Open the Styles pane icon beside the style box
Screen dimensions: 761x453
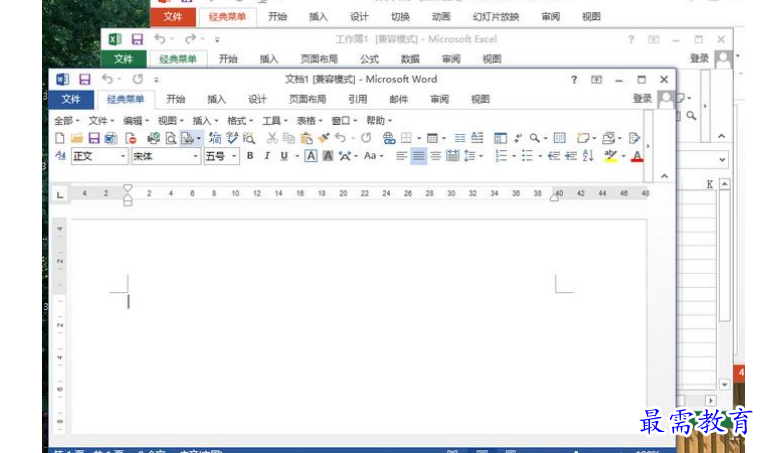[60, 156]
